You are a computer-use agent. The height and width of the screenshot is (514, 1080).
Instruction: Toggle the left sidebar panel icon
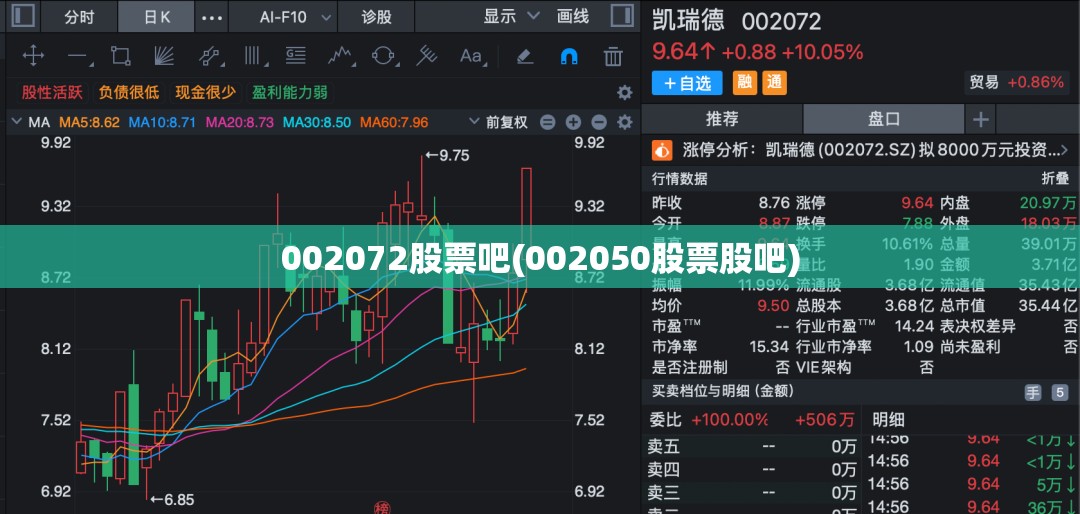tap(23, 17)
